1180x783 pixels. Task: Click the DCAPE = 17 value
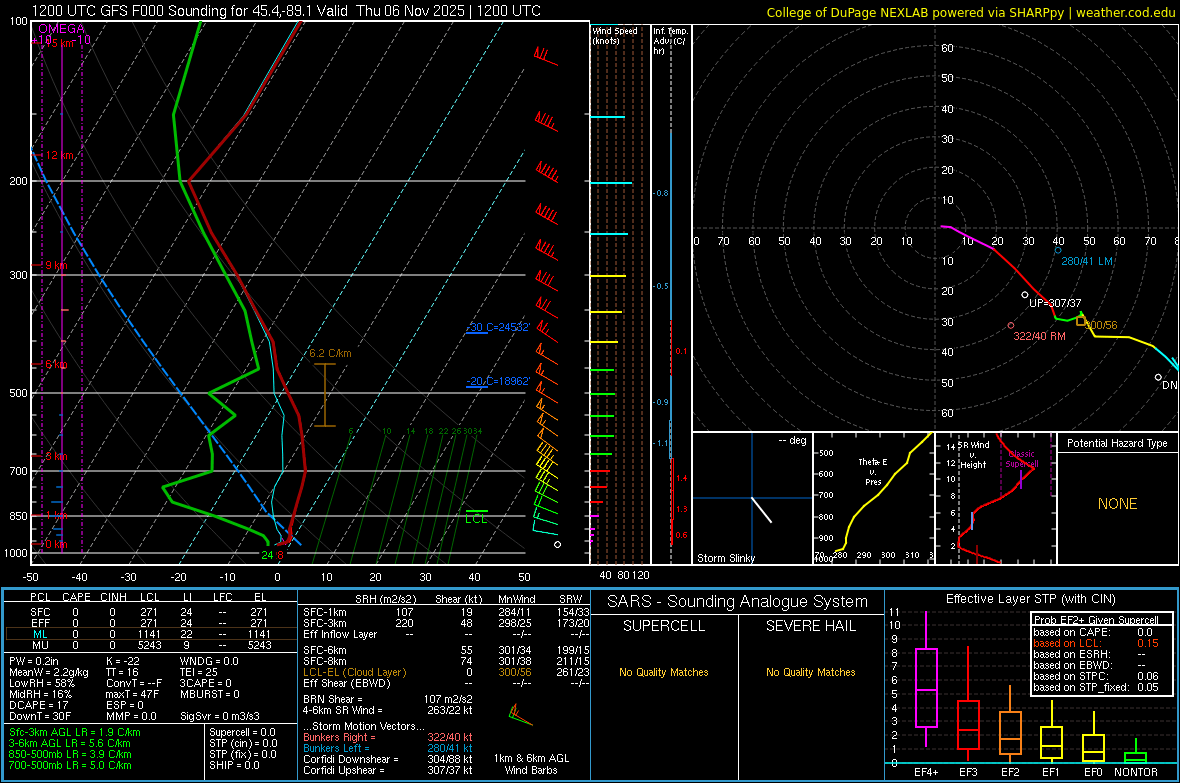point(37,705)
